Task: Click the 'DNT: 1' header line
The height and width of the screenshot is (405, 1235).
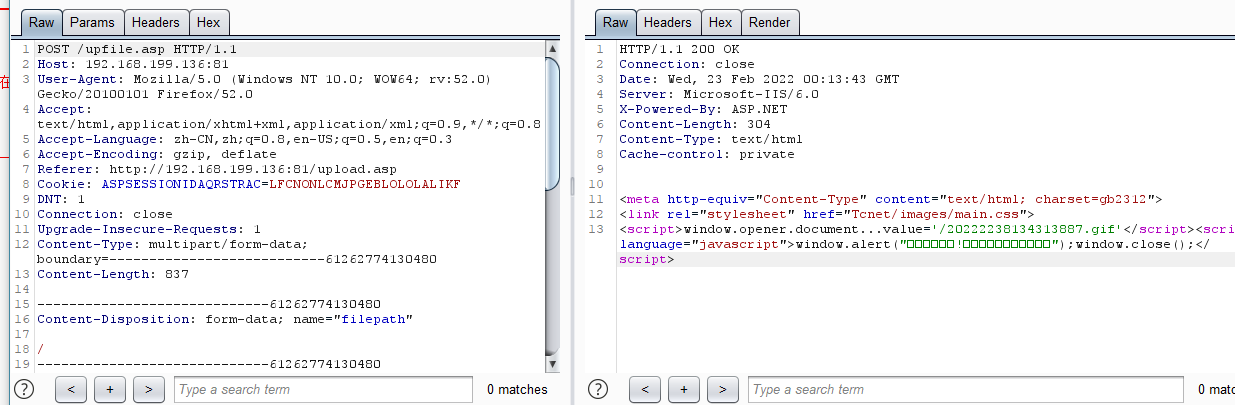Action: (61, 199)
